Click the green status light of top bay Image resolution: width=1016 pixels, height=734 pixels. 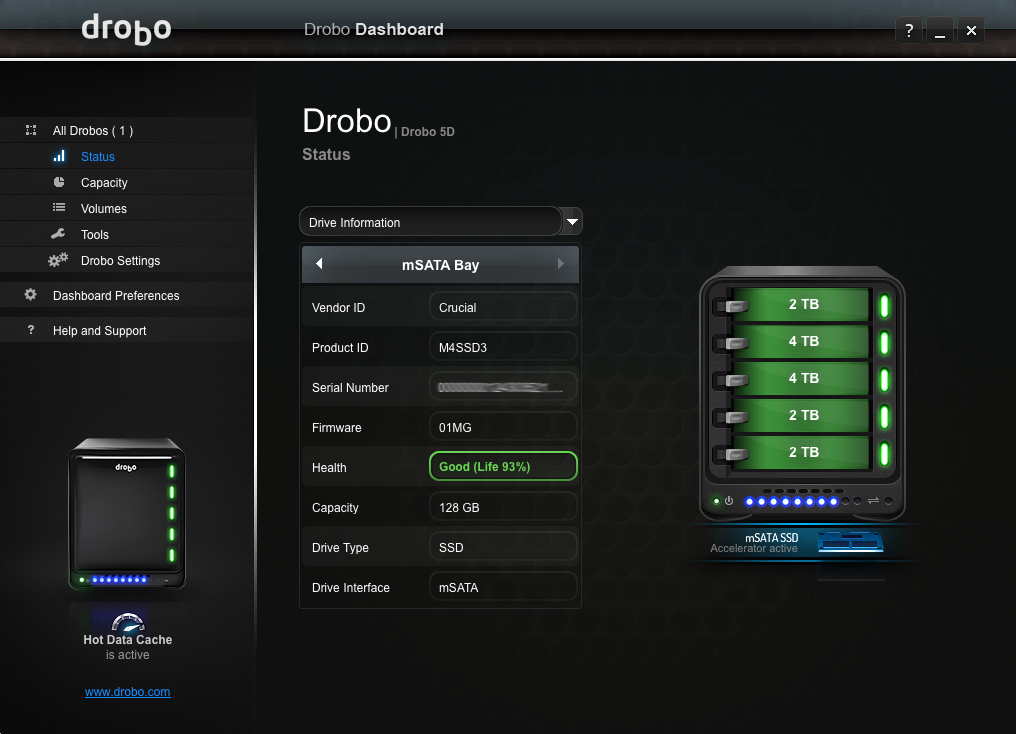pos(884,306)
